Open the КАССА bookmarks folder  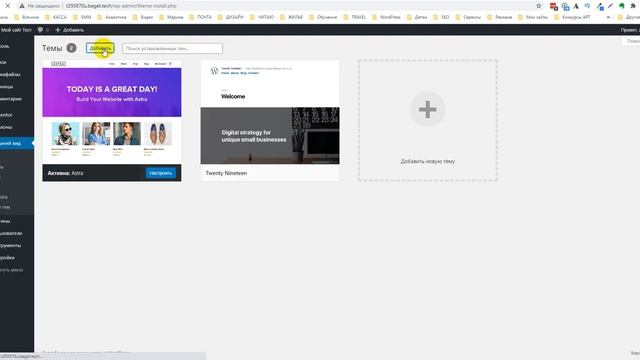[x=56, y=17]
